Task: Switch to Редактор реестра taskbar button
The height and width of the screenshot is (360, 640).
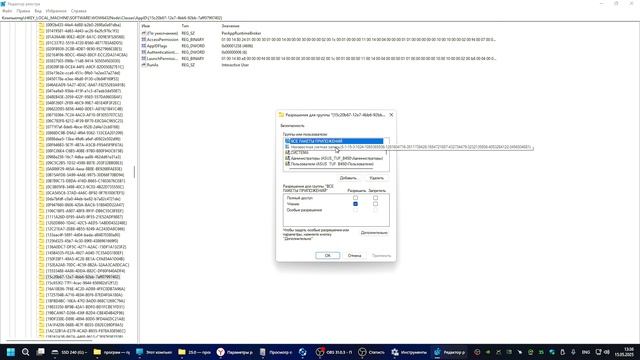Action: point(449,352)
